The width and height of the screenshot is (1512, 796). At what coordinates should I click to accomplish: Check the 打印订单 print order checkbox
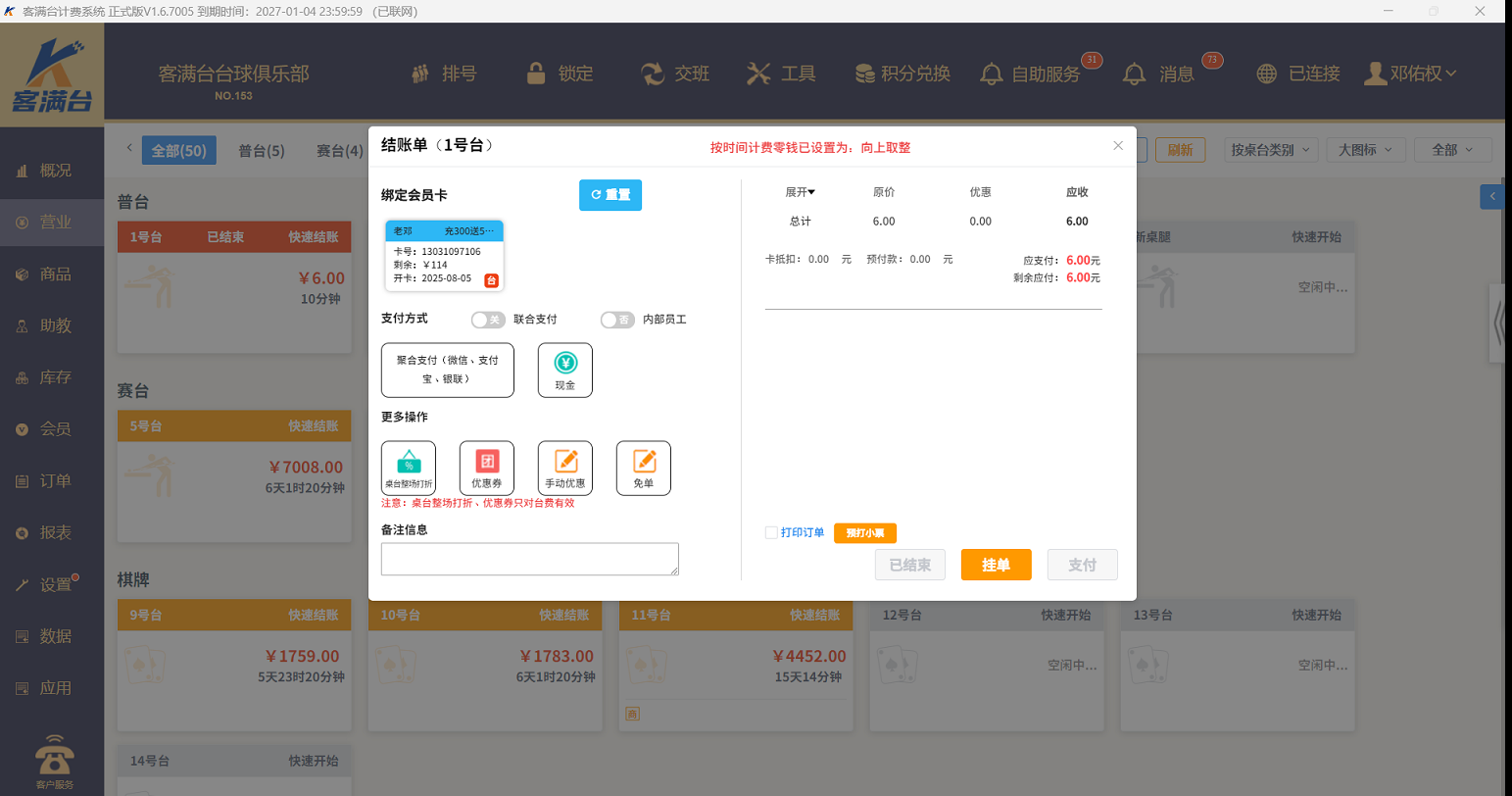click(x=769, y=532)
